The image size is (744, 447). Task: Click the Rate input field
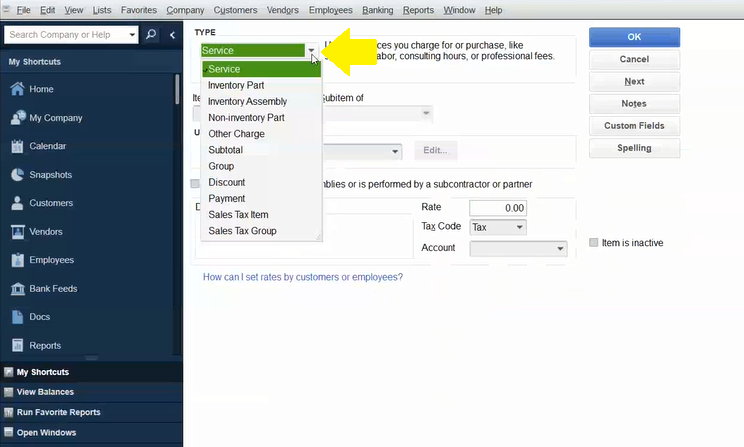click(498, 208)
